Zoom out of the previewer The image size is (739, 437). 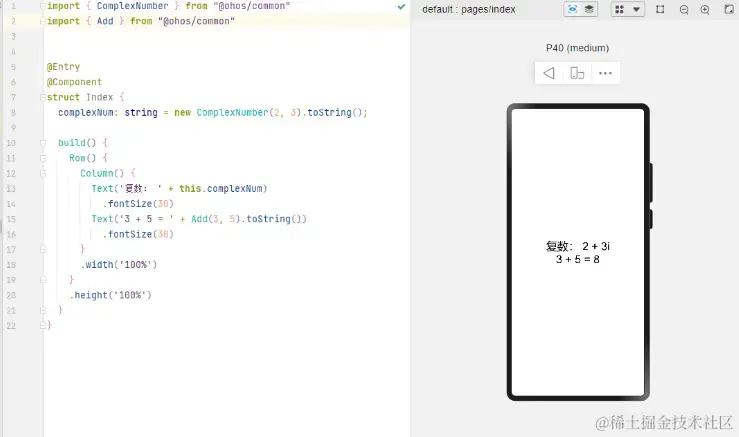684,10
